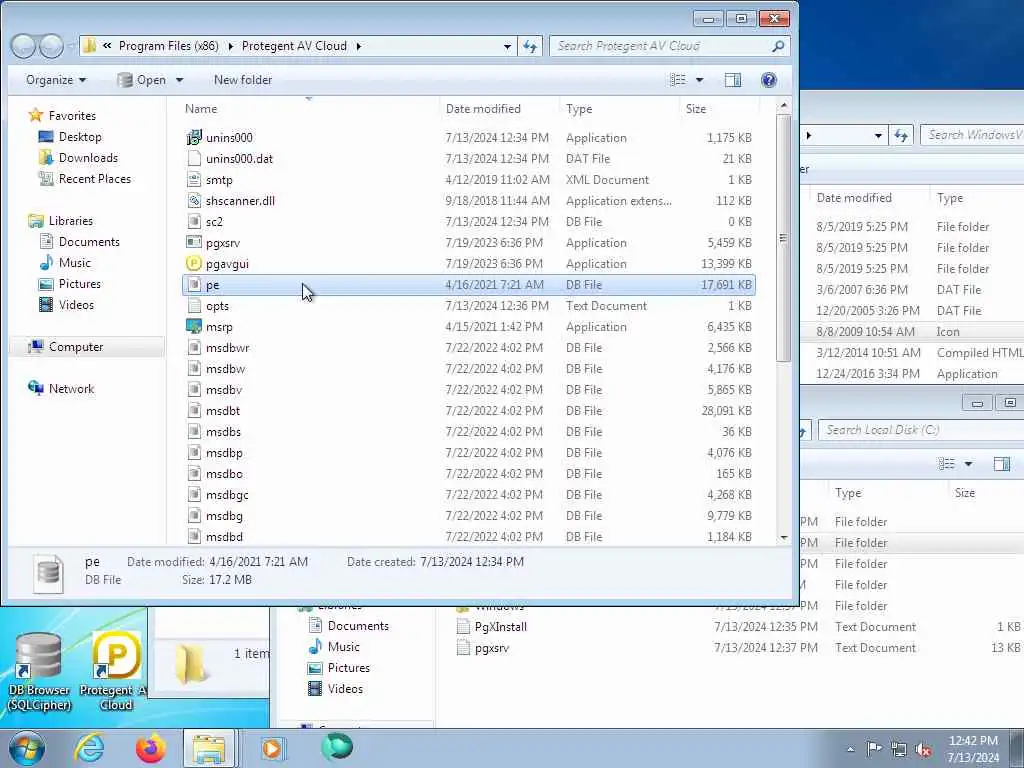Sort by the Date modified column header
1024x768 pixels.
pos(483,109)
